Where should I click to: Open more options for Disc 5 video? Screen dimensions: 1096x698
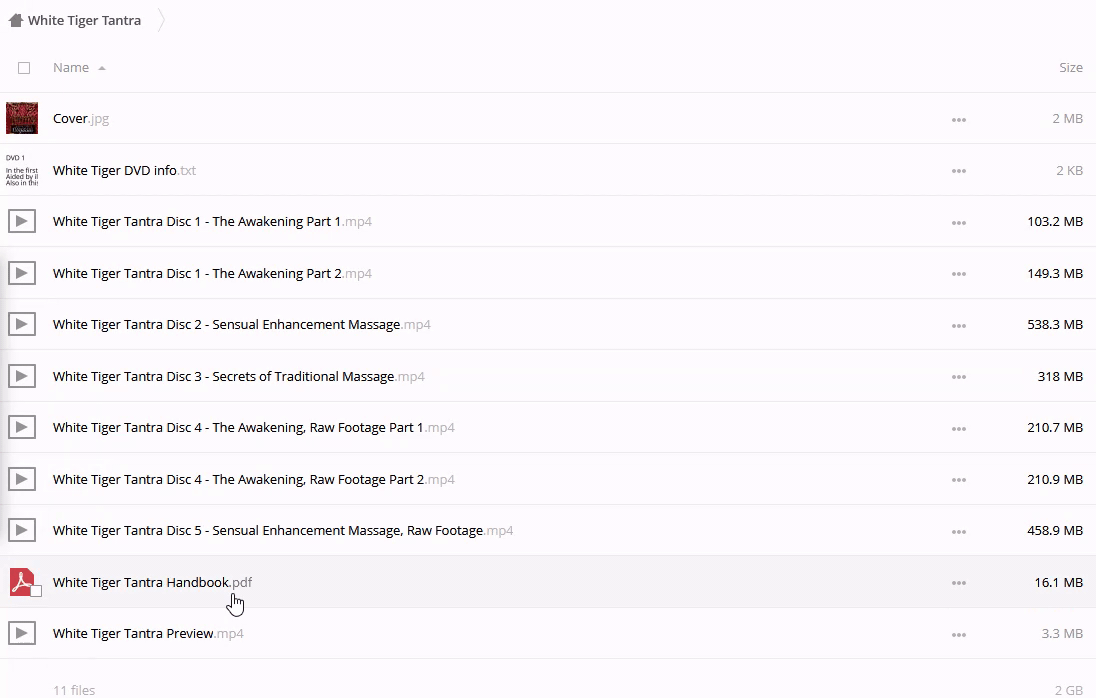[958, 531]
